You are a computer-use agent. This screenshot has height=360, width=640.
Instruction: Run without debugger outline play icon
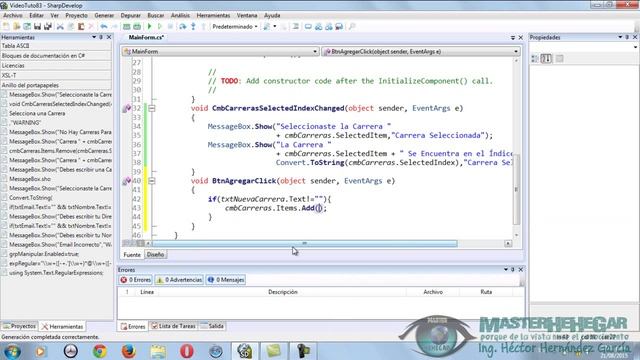click(160, 27)
